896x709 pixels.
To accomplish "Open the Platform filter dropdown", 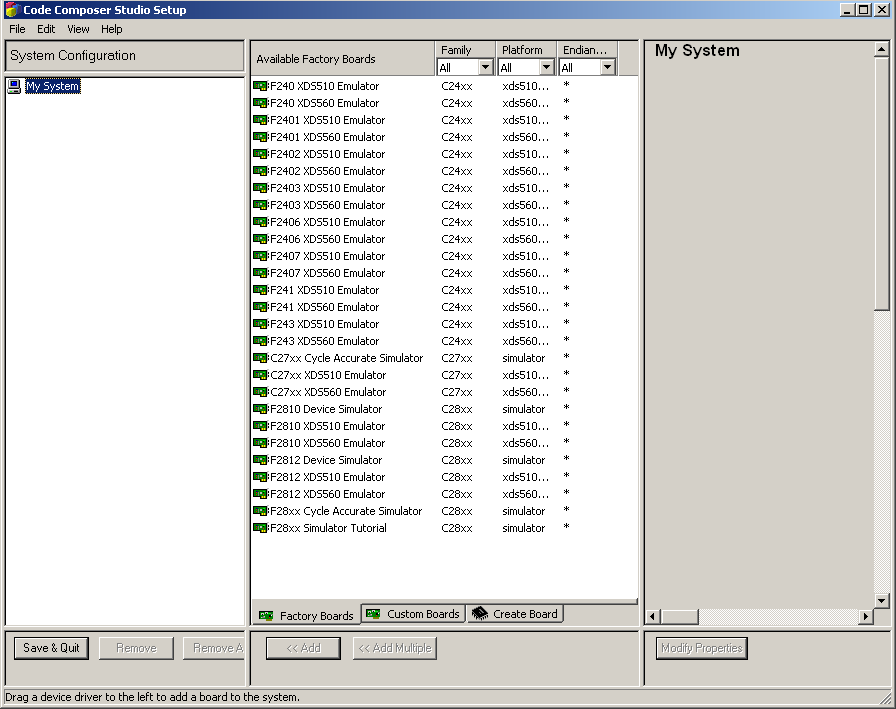I will click(544, 67).
